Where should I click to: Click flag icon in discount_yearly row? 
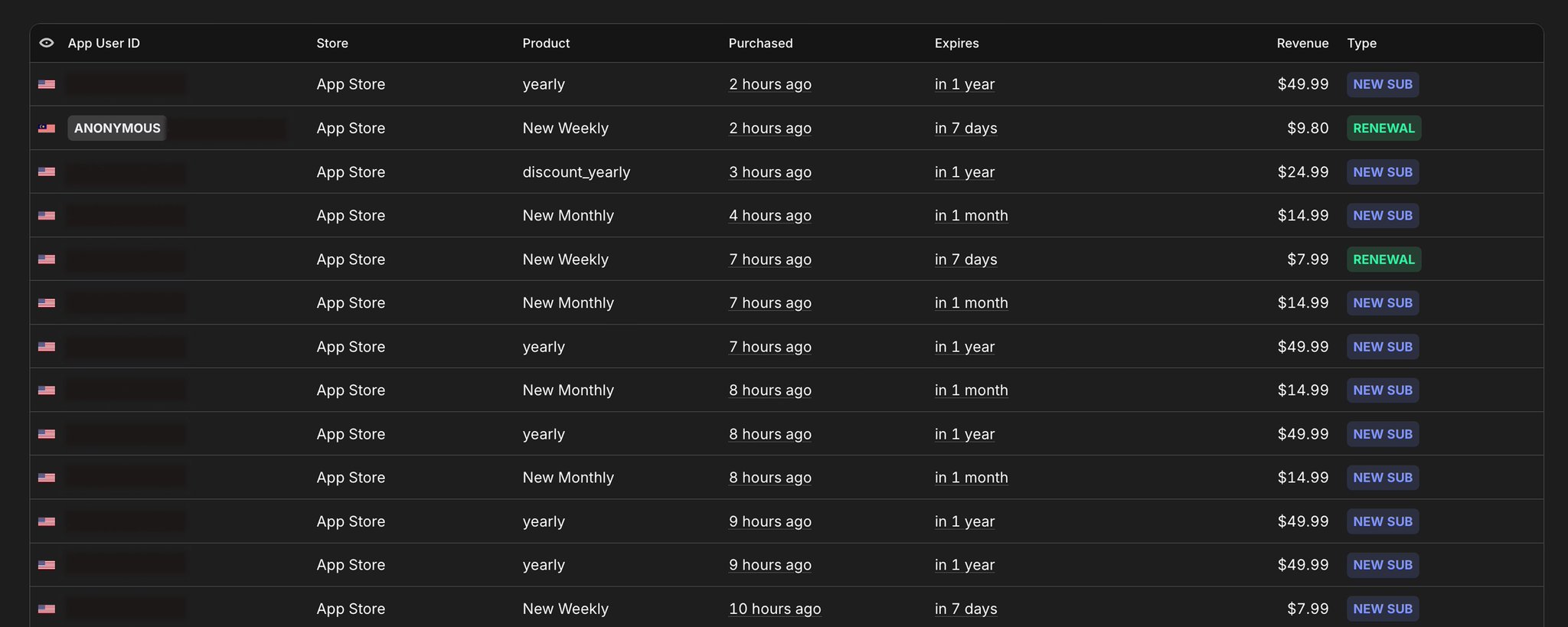click(47, 172)
